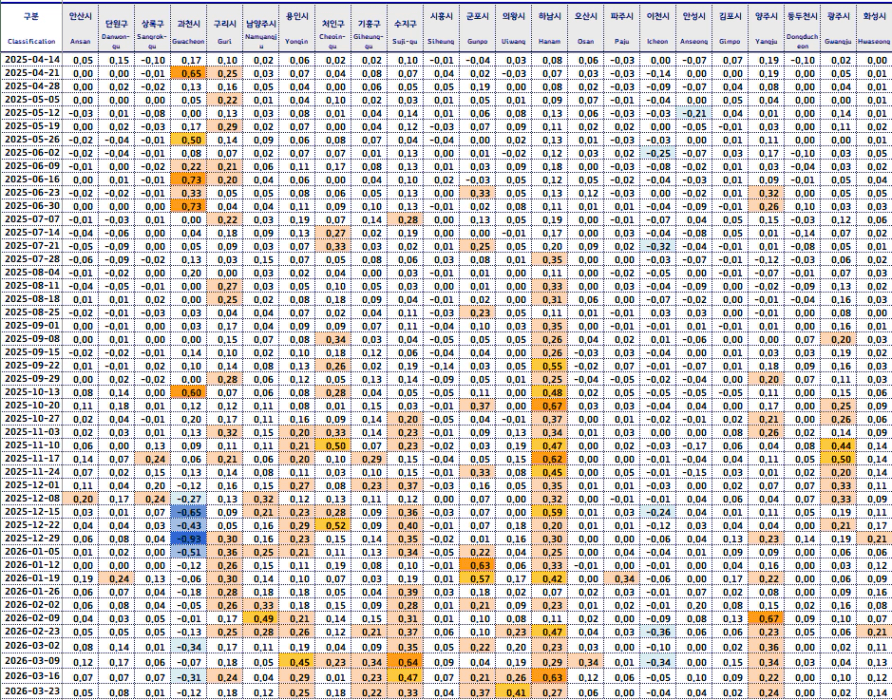This screenshot has height=700, width=892.
Task: Select the 군포시 Gunpo column header
Action: [x=477, y=28]
